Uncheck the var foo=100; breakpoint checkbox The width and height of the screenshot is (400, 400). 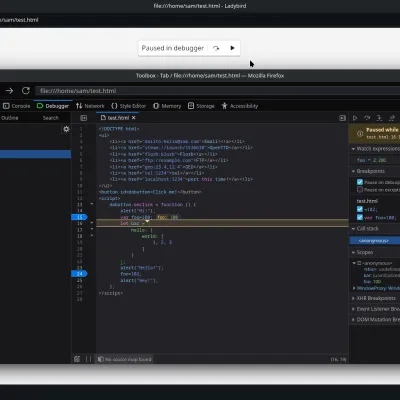(x=360, y=217)
